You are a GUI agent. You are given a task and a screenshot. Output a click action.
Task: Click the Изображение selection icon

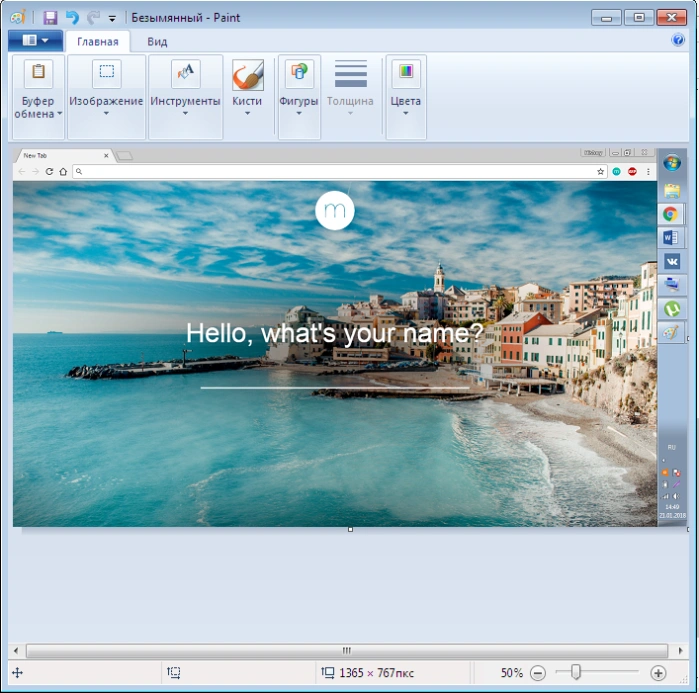point(107,73)
